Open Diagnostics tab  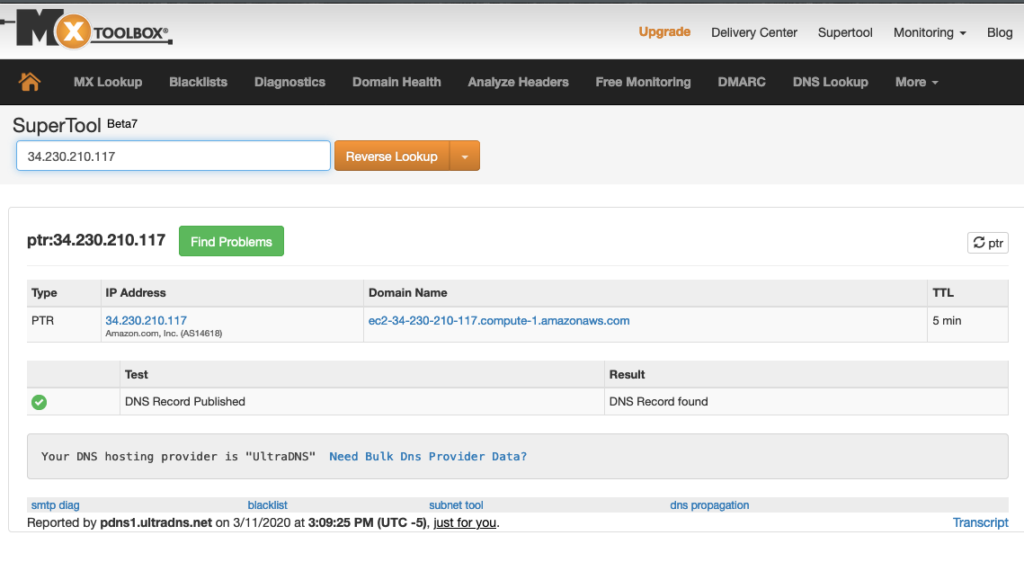pos(290,82)
